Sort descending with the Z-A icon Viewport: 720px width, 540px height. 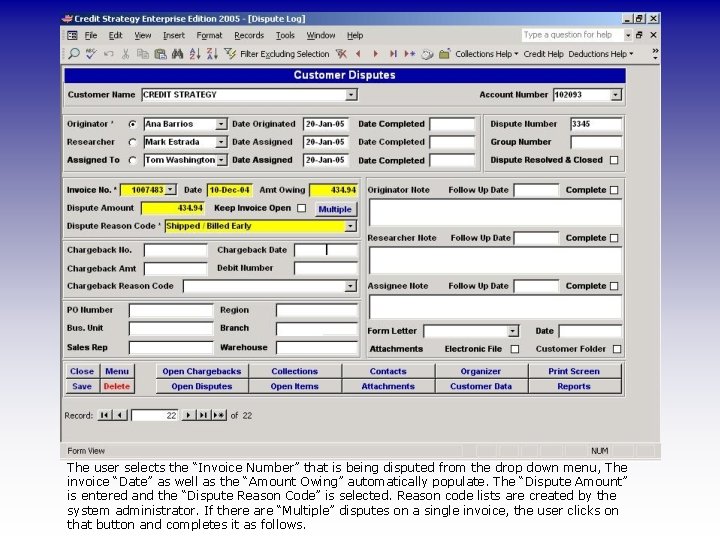point(212,54)
